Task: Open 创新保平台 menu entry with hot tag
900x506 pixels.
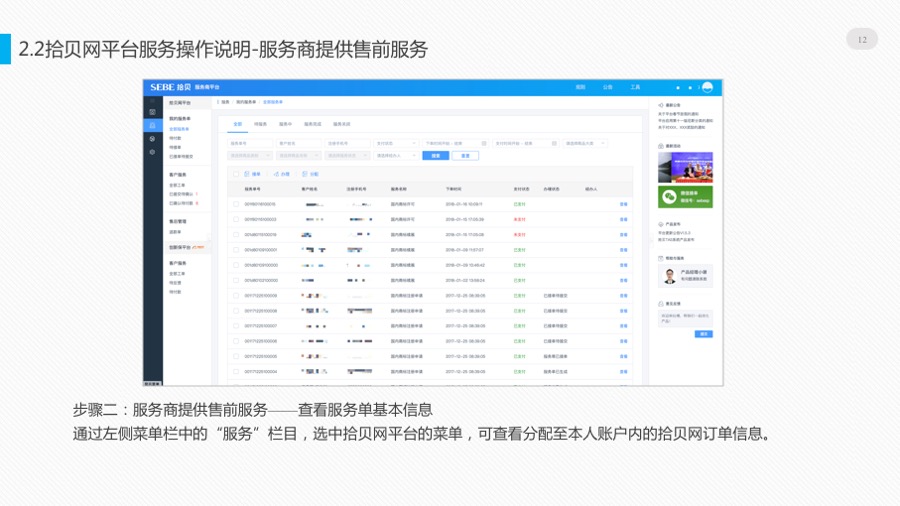Action: click(x=187, y=247)
